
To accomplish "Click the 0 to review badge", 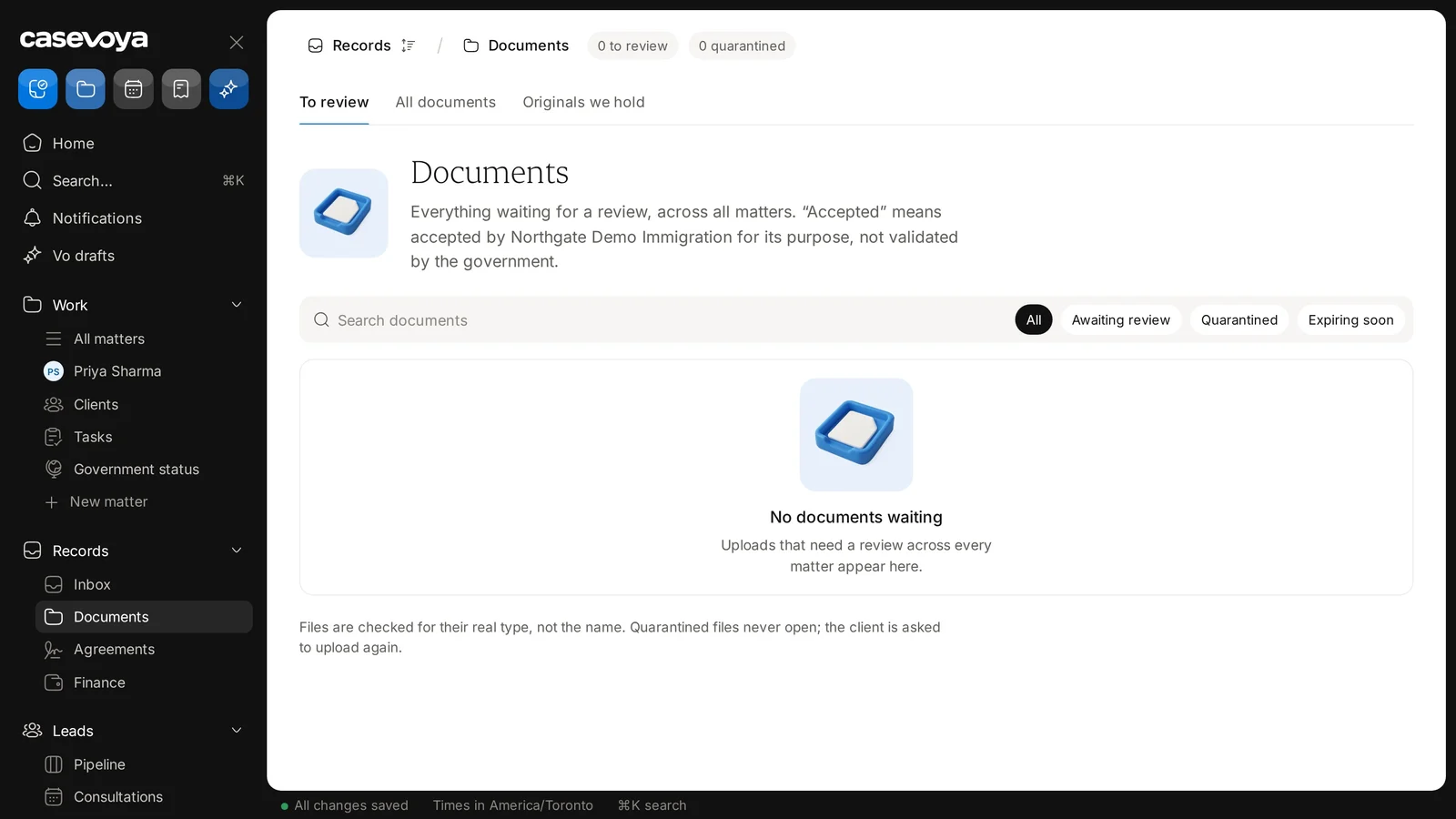I will click(632, 45).
